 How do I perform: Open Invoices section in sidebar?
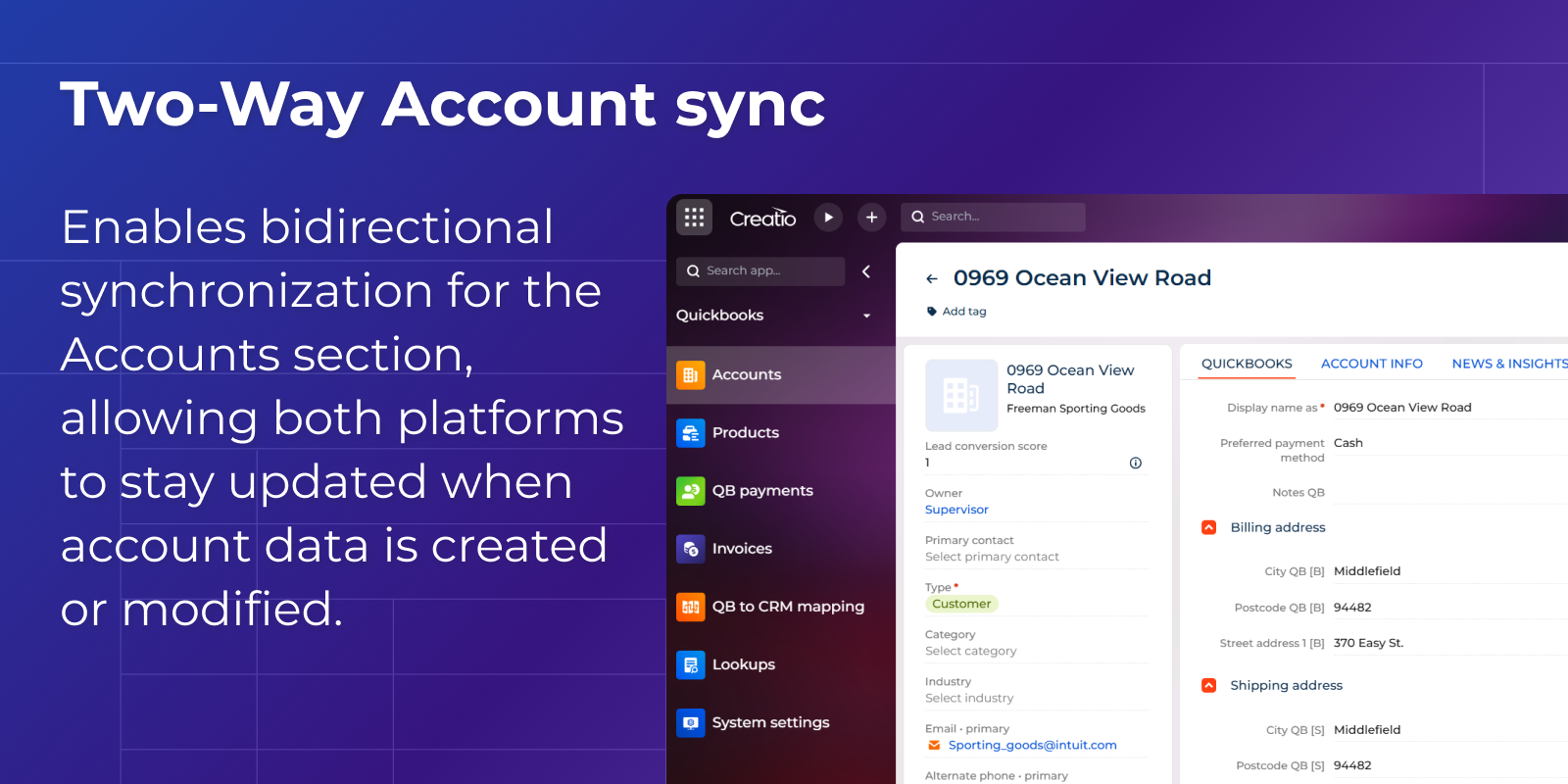[742, 548]
